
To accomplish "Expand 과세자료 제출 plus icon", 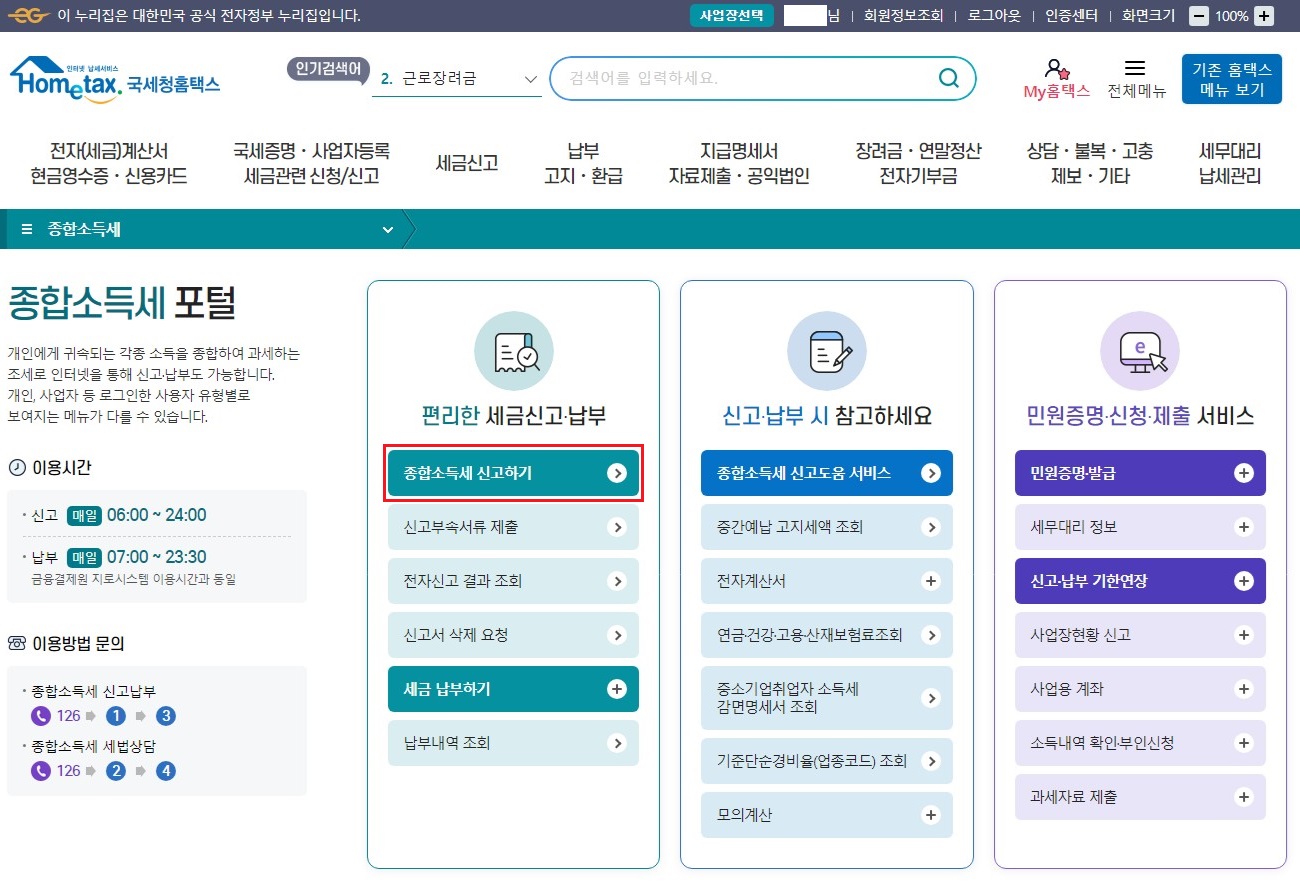I will (1244, 797).
